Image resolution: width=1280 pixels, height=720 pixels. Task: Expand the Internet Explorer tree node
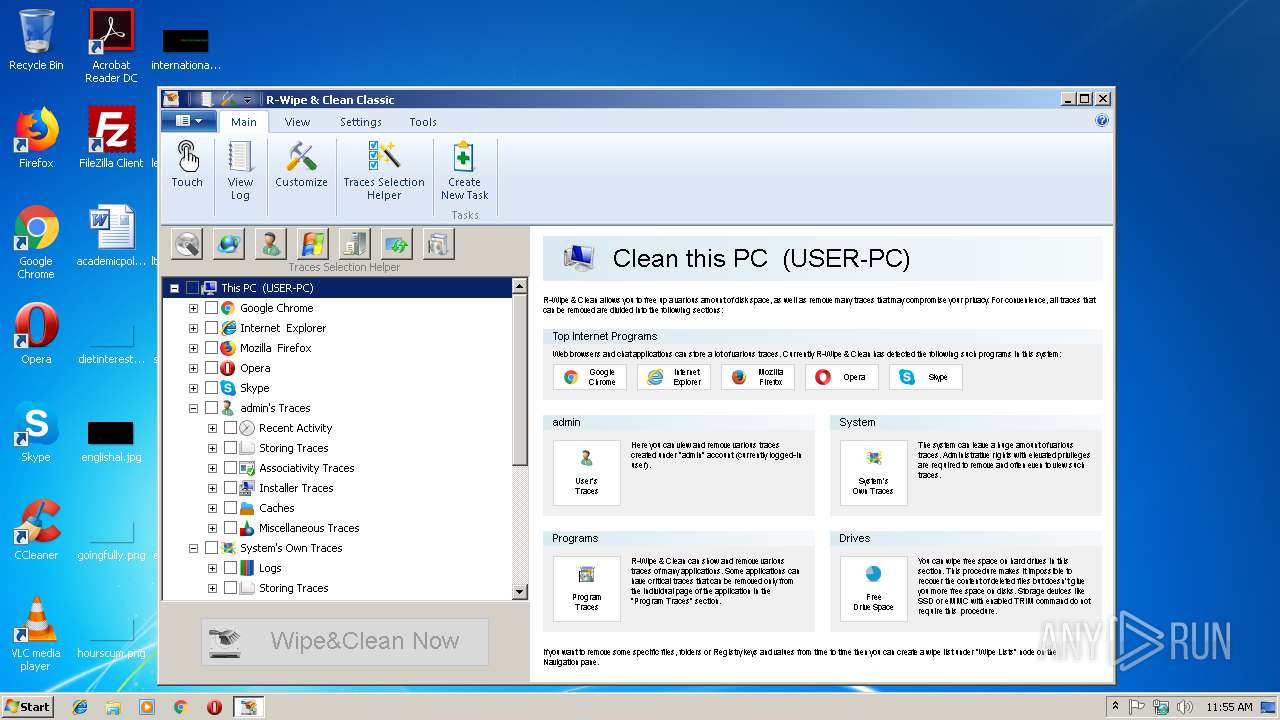(193, 328)
